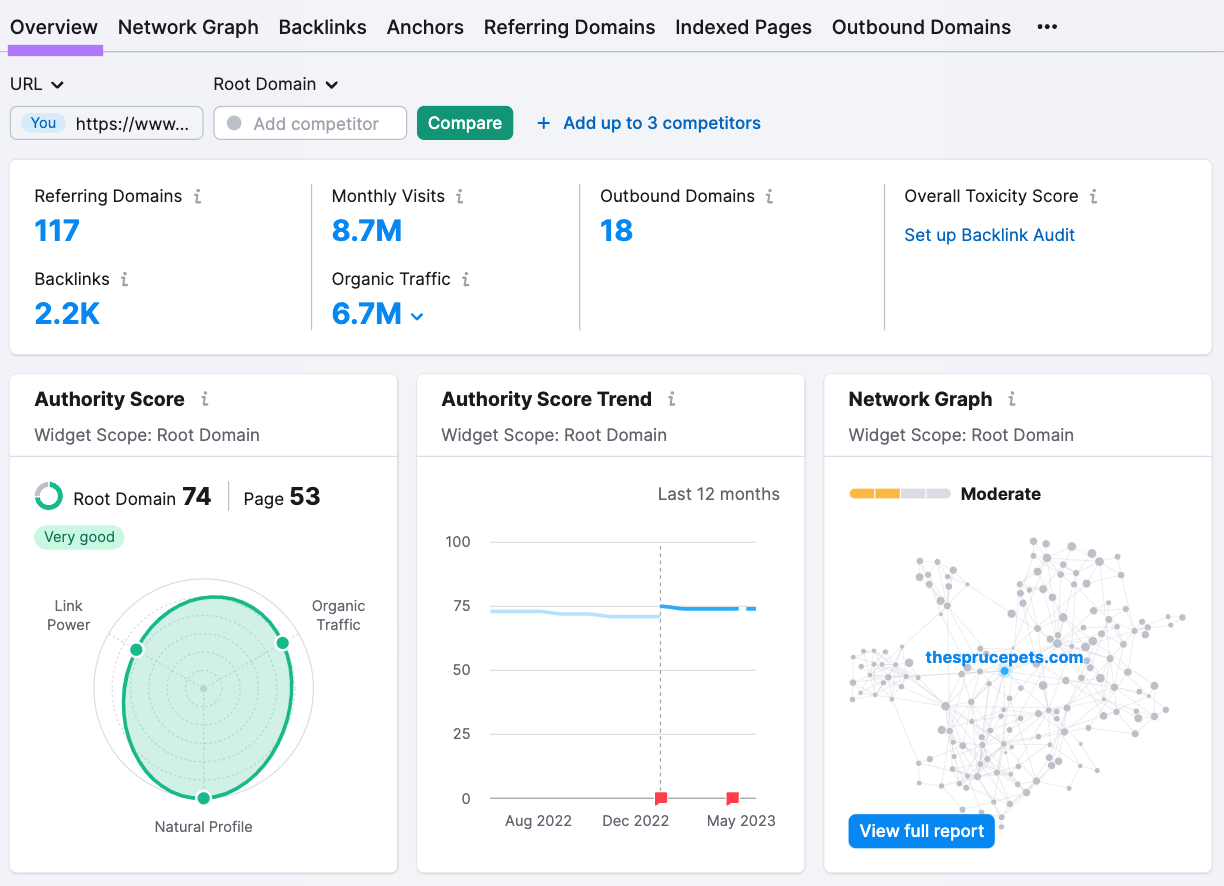The width and height of the screenshot is (1224, 886).
Task: Switch to the Backlinks tab
Action: [x=322, y=27]
